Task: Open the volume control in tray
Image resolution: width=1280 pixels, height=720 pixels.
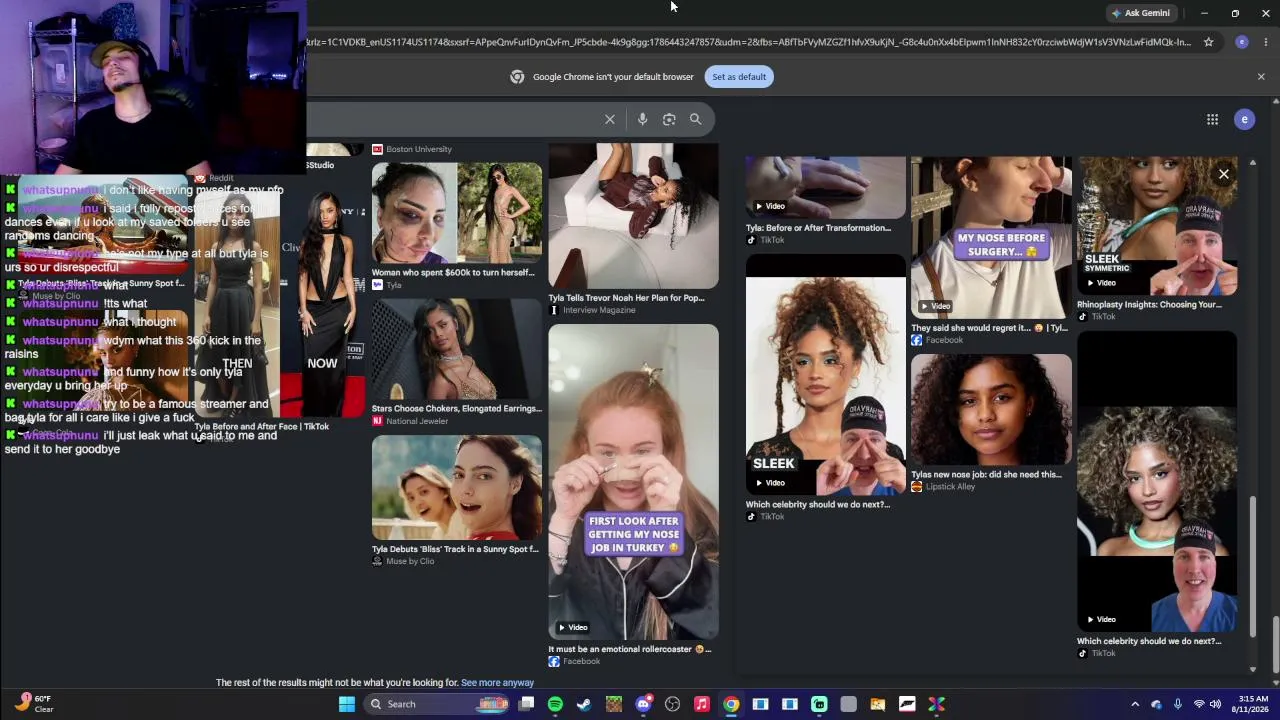Action: coord(1216,704)
